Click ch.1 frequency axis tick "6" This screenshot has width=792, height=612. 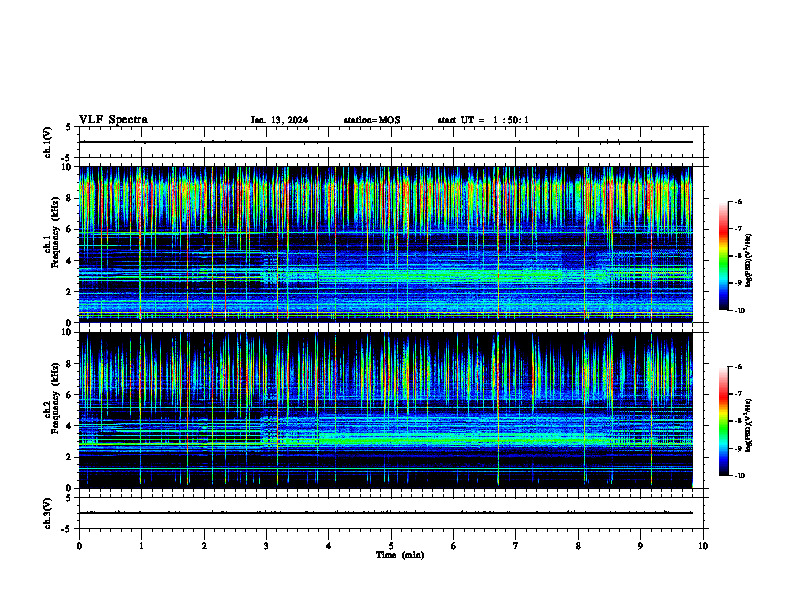[69, 229]
